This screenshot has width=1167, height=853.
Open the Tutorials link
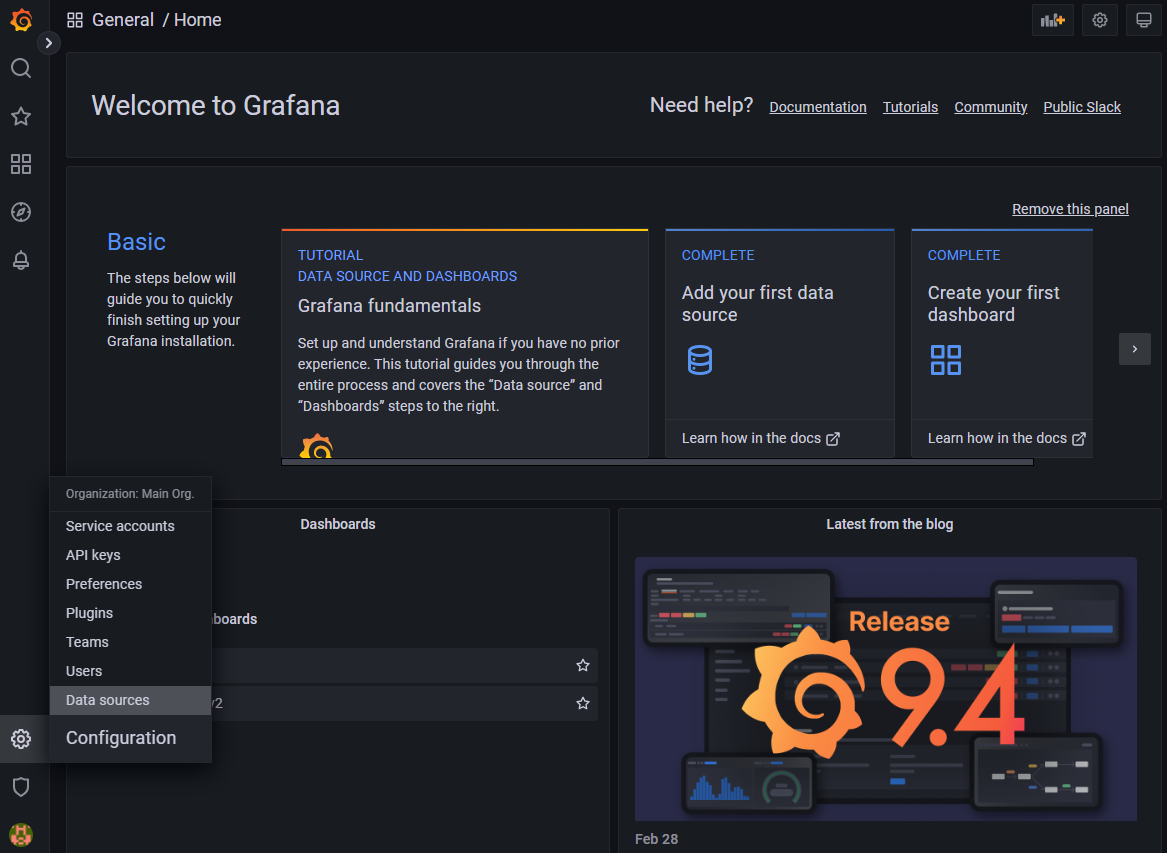909,107
